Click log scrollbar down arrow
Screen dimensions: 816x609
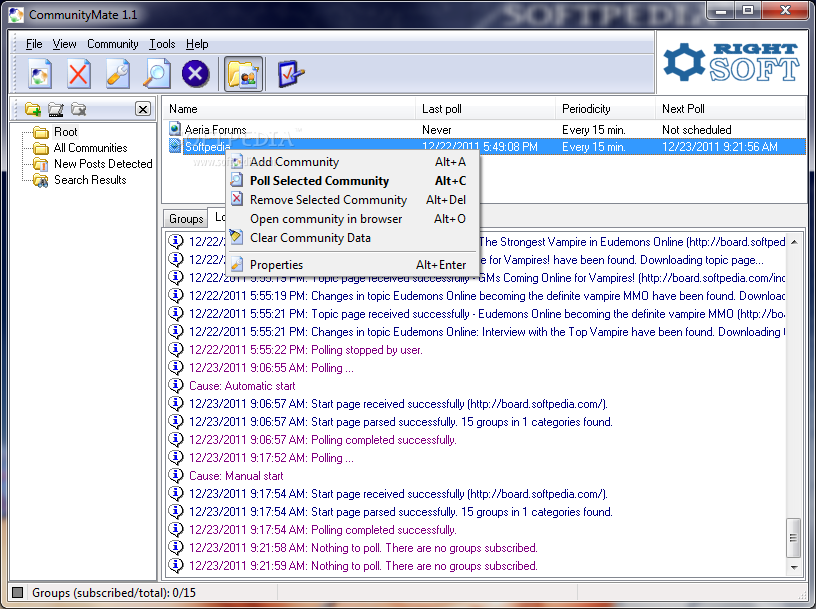pyautogui.click(x=794, y=567)
